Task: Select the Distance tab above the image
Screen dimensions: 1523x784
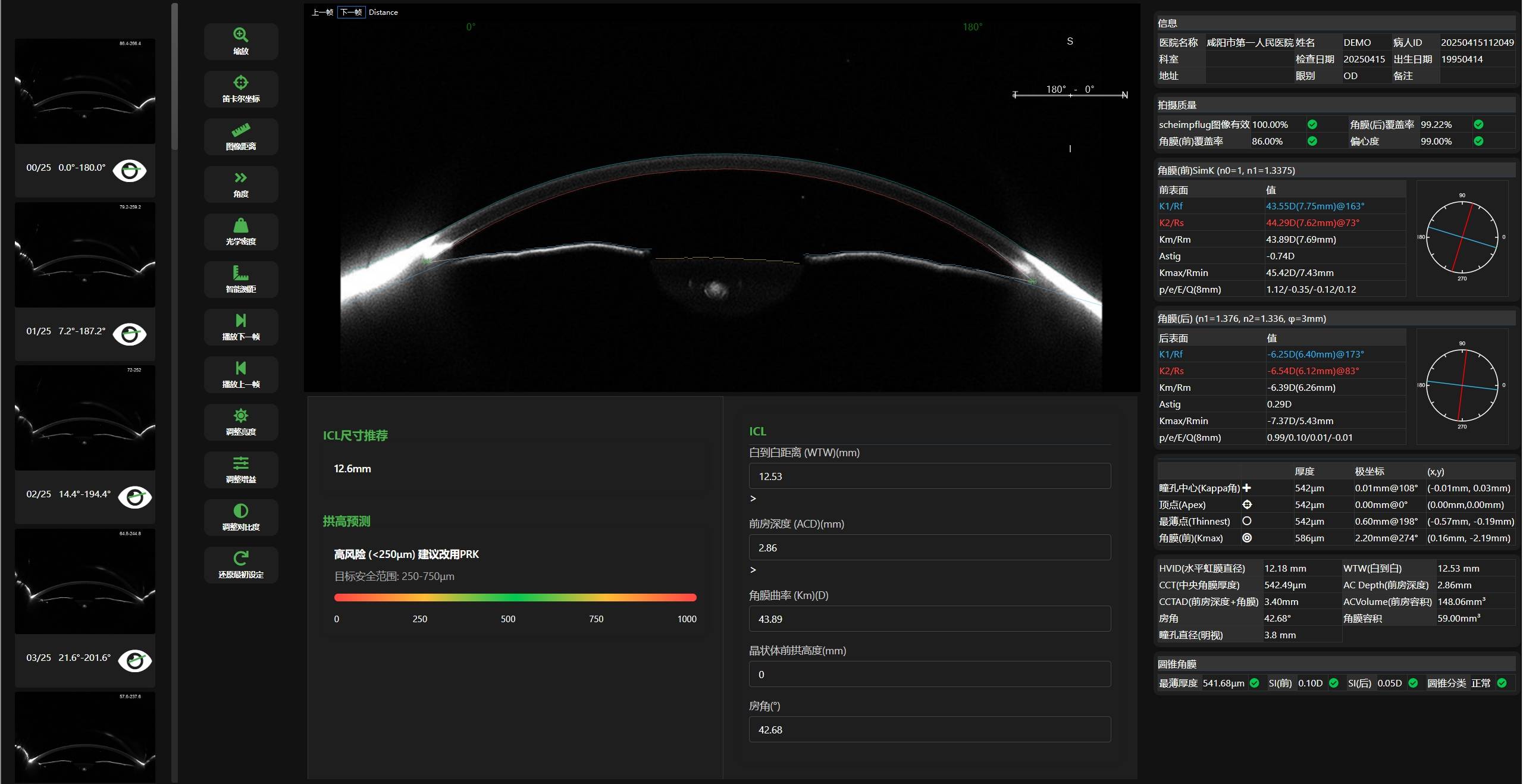Action: pos(383,12)
